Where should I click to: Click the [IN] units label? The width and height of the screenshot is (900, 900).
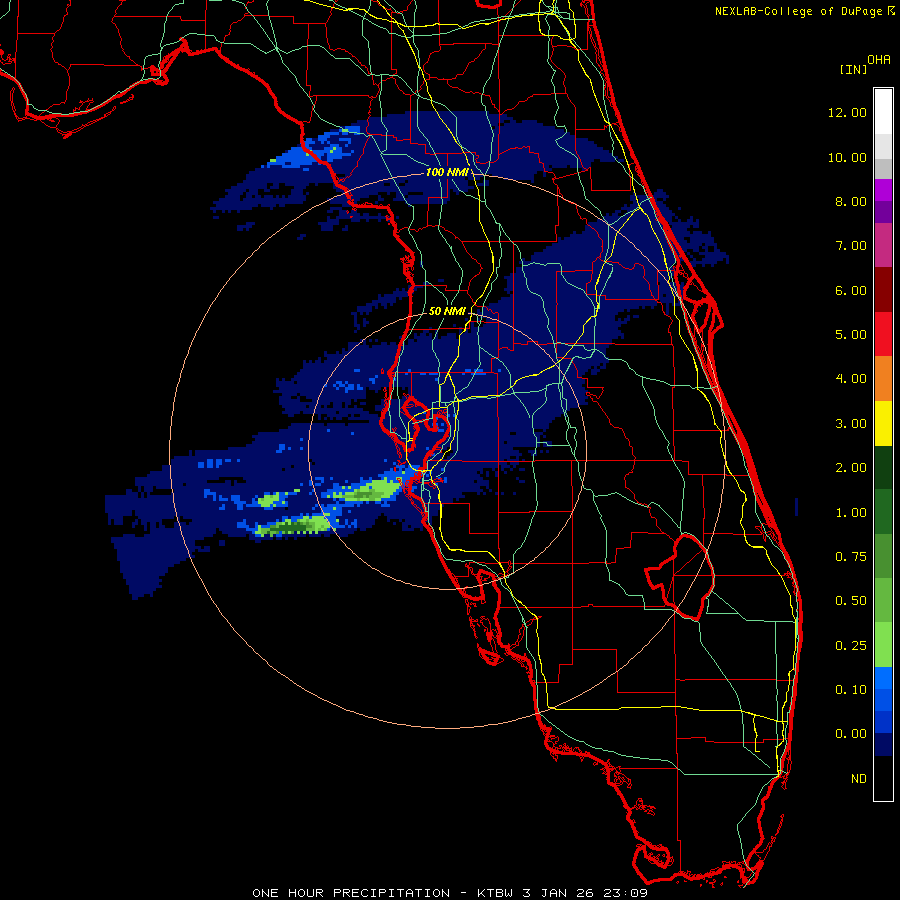854,69
